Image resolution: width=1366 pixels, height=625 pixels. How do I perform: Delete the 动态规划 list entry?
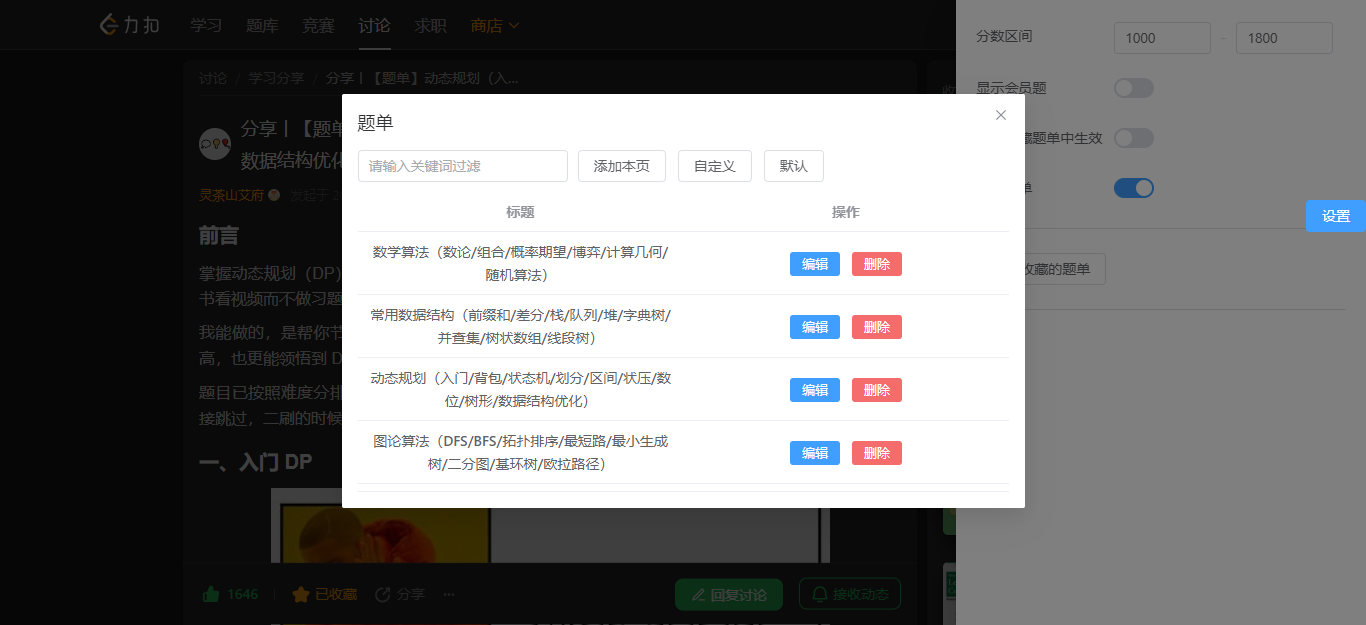pyautogui.click(x=876, y=390)
